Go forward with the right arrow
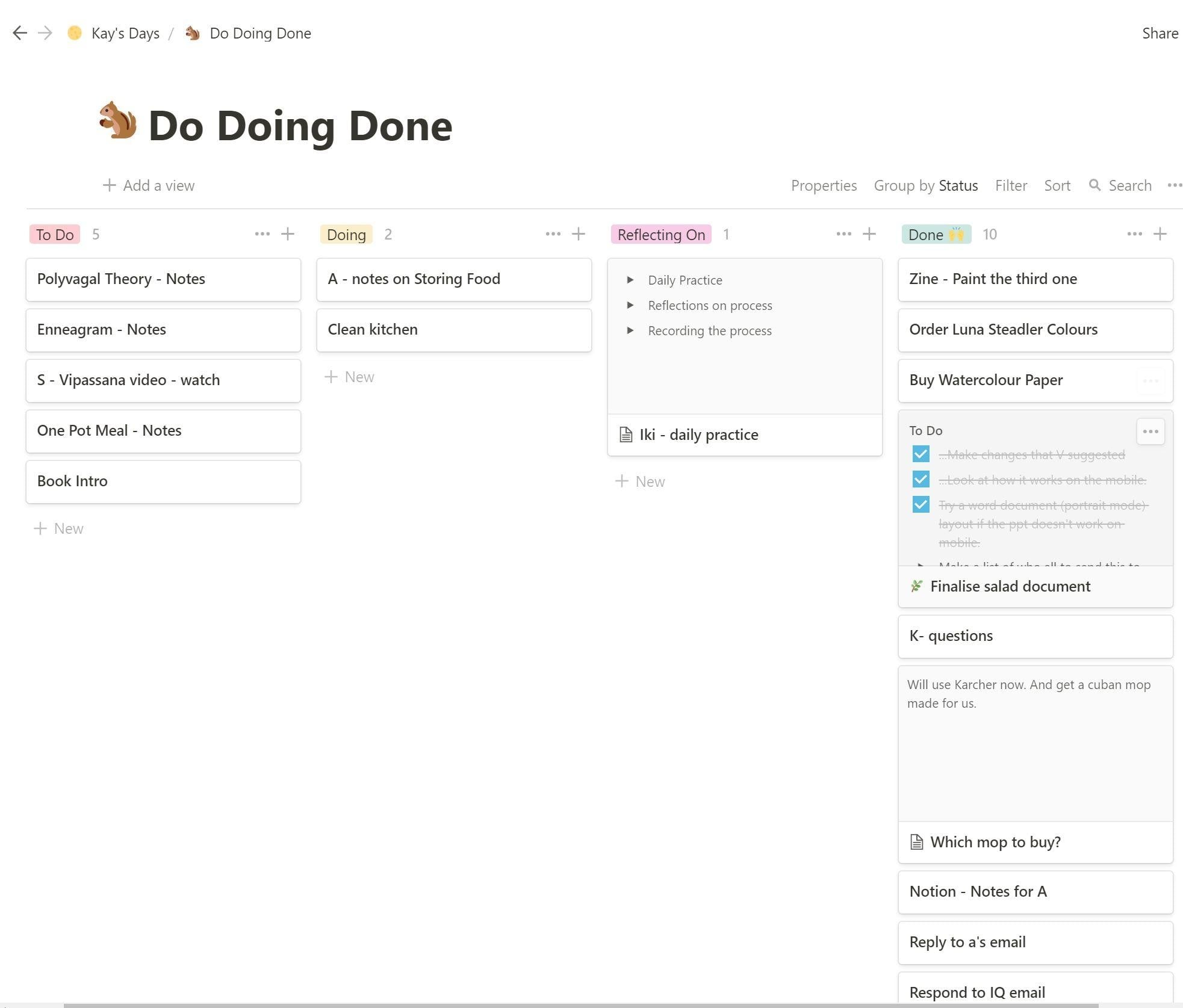 coord(45,33)
